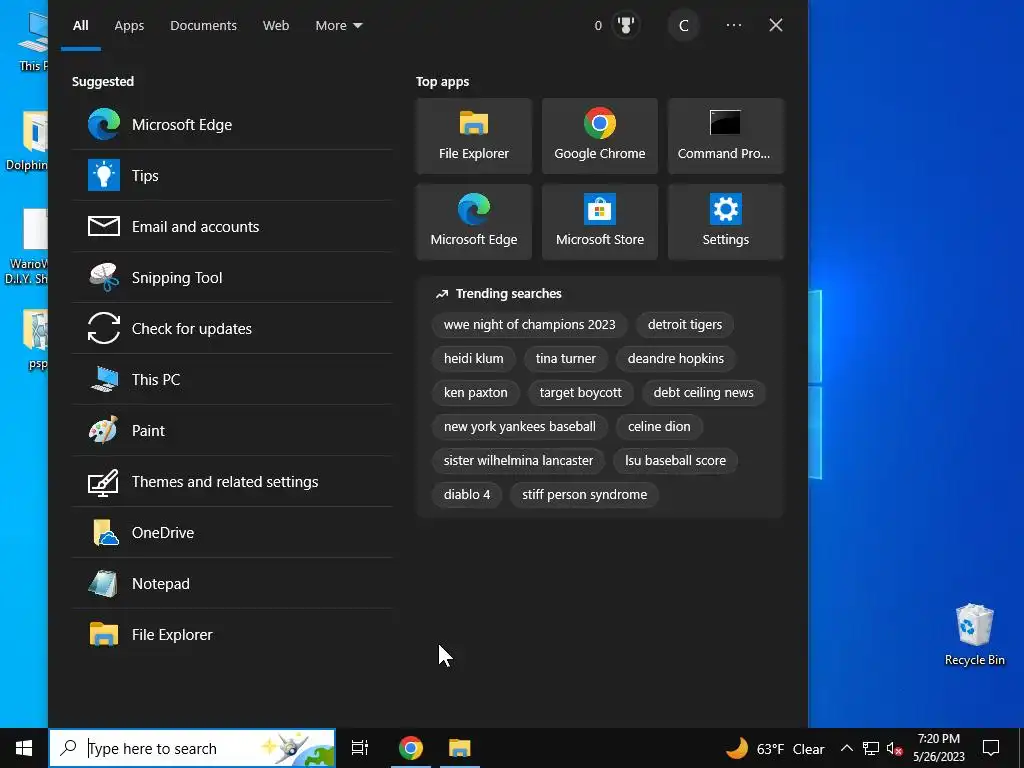
Task: Click File Explorer icon on taskbar
Action: [x=460, y=748]
